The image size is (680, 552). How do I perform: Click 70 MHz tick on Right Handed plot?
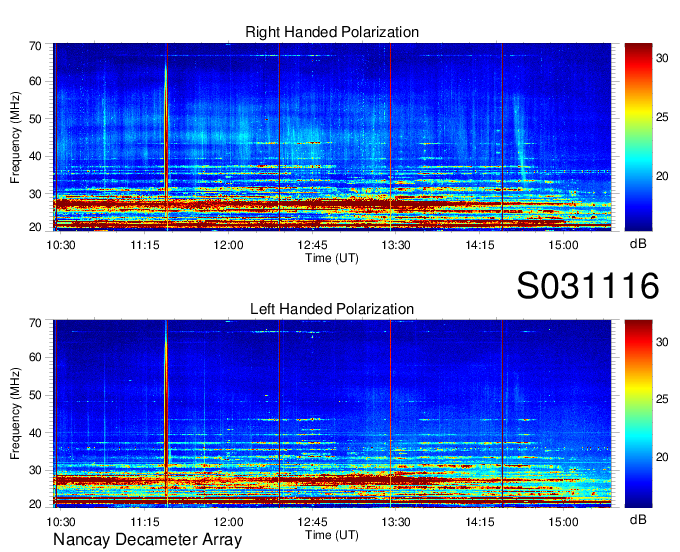point(36,46)
